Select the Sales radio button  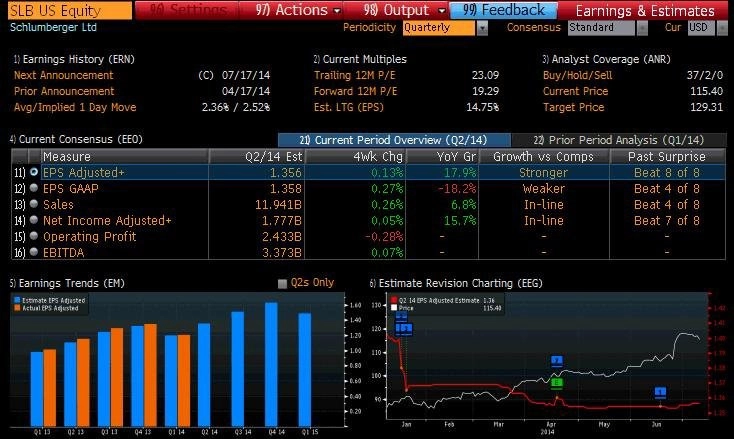pos(34,204)
